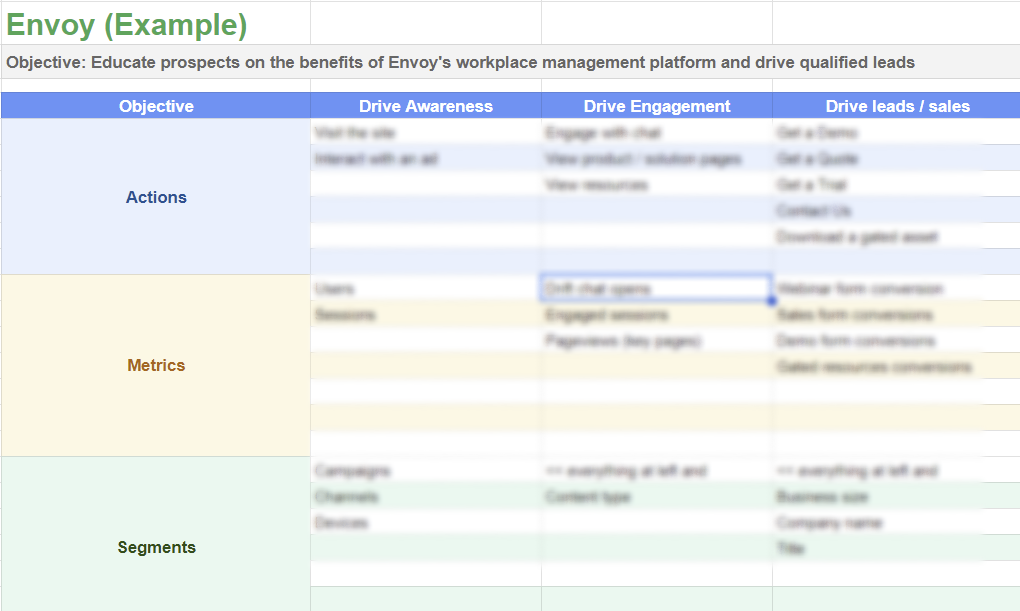Select the "Drive leads / sales" header cell

coord(896,106)
